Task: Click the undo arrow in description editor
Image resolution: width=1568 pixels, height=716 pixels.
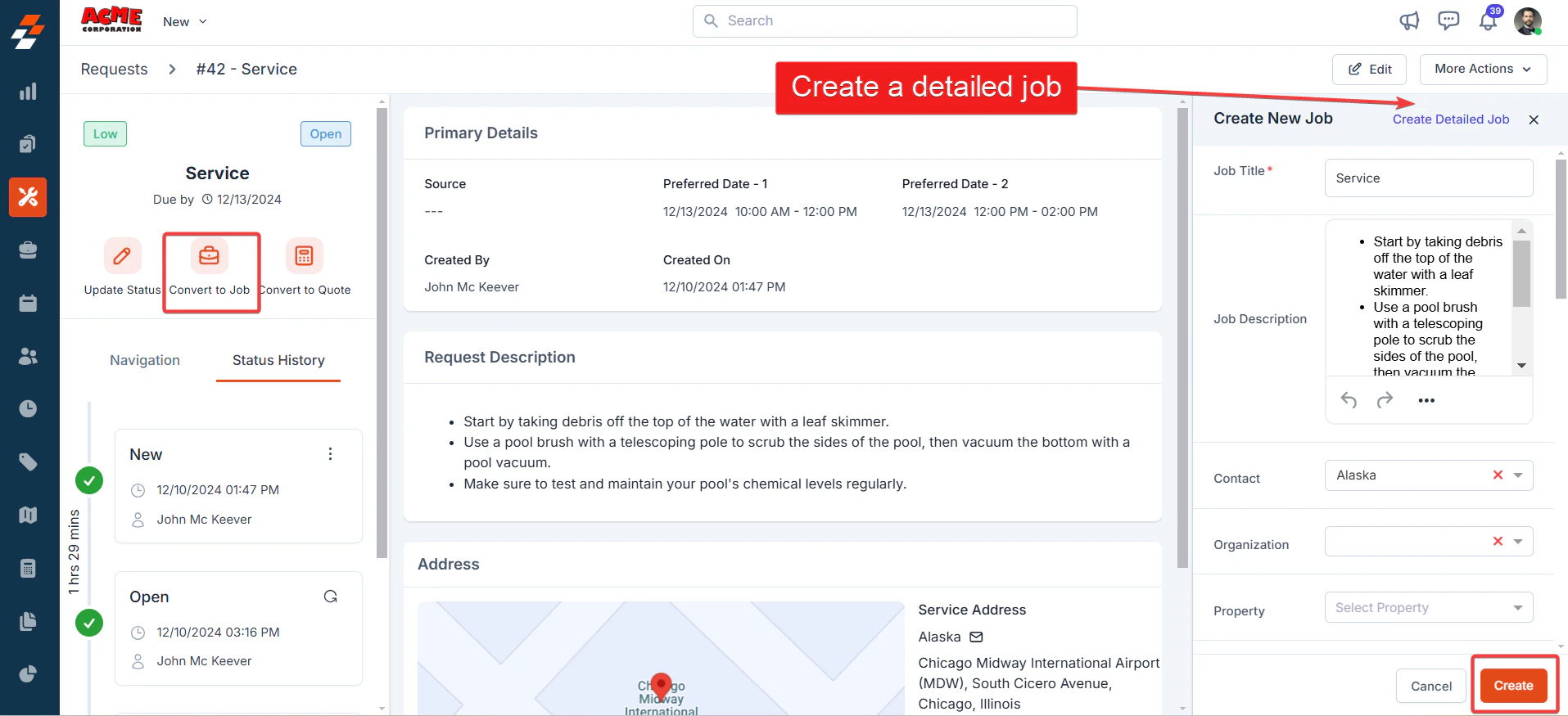Action: point(1349,400)
